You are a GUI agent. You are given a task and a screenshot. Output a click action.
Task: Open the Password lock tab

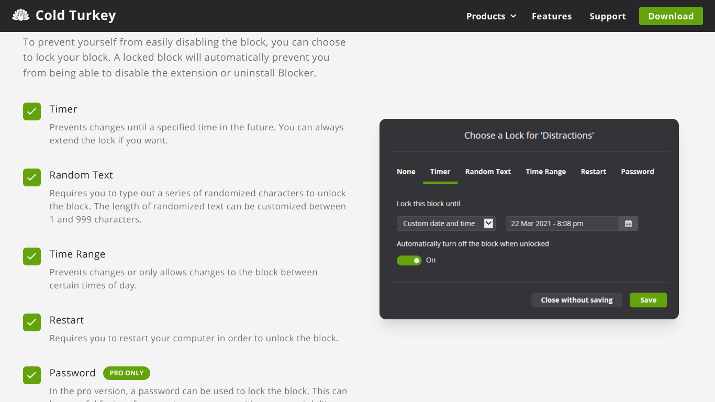(x=637, y=172)
